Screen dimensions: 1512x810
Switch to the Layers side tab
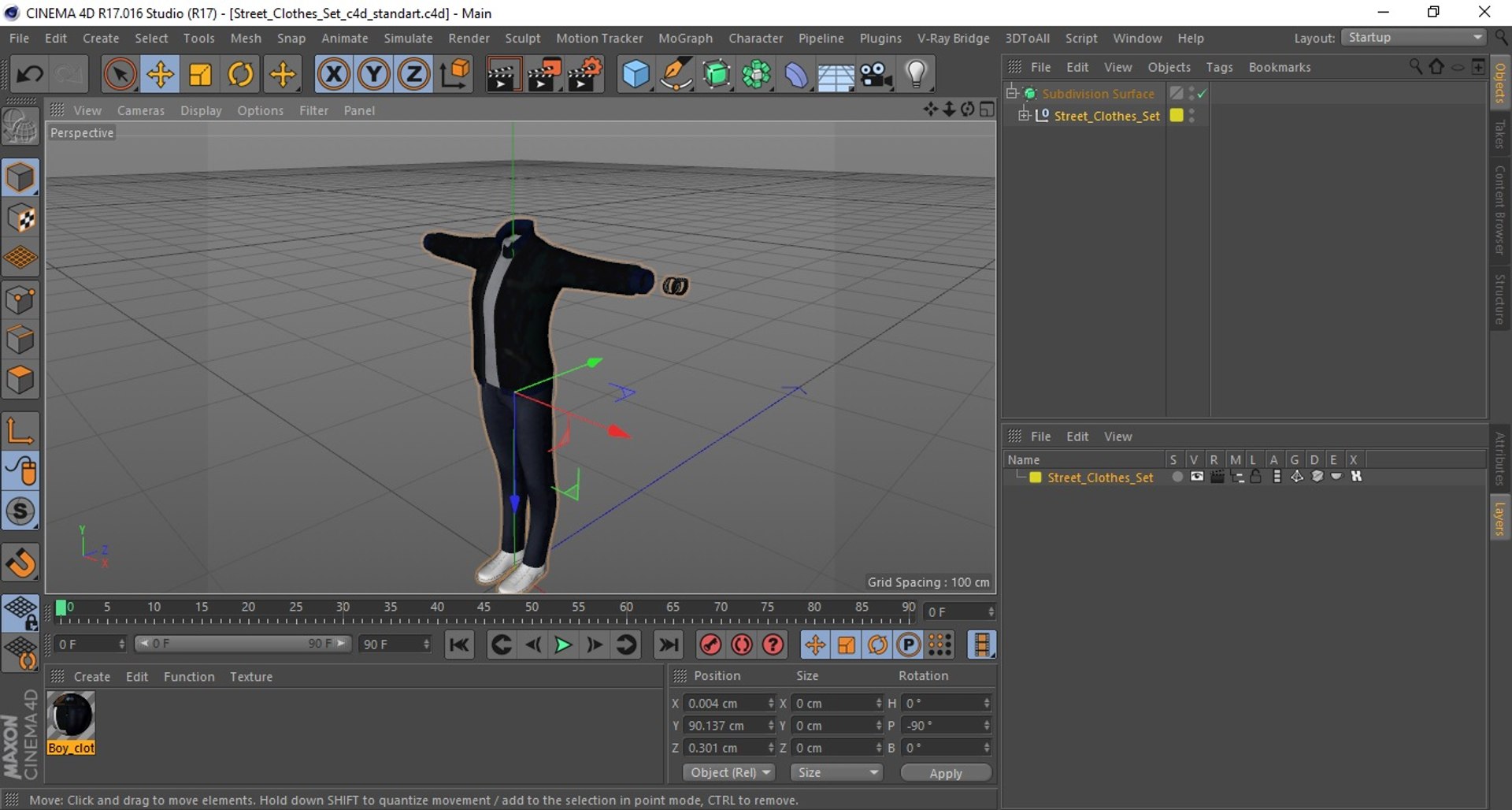pyautogui.click(x=1500, y=518)
